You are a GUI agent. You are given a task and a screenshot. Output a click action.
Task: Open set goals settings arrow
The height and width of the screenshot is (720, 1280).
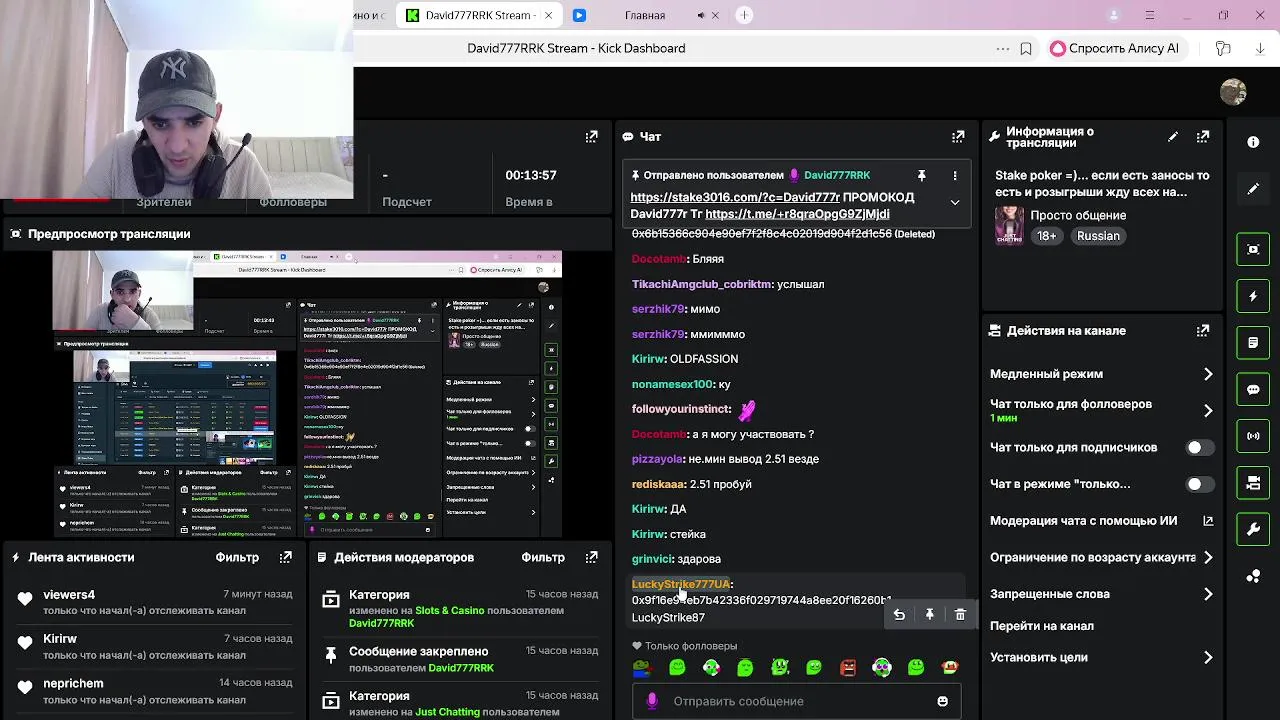tap(1208, 657)
